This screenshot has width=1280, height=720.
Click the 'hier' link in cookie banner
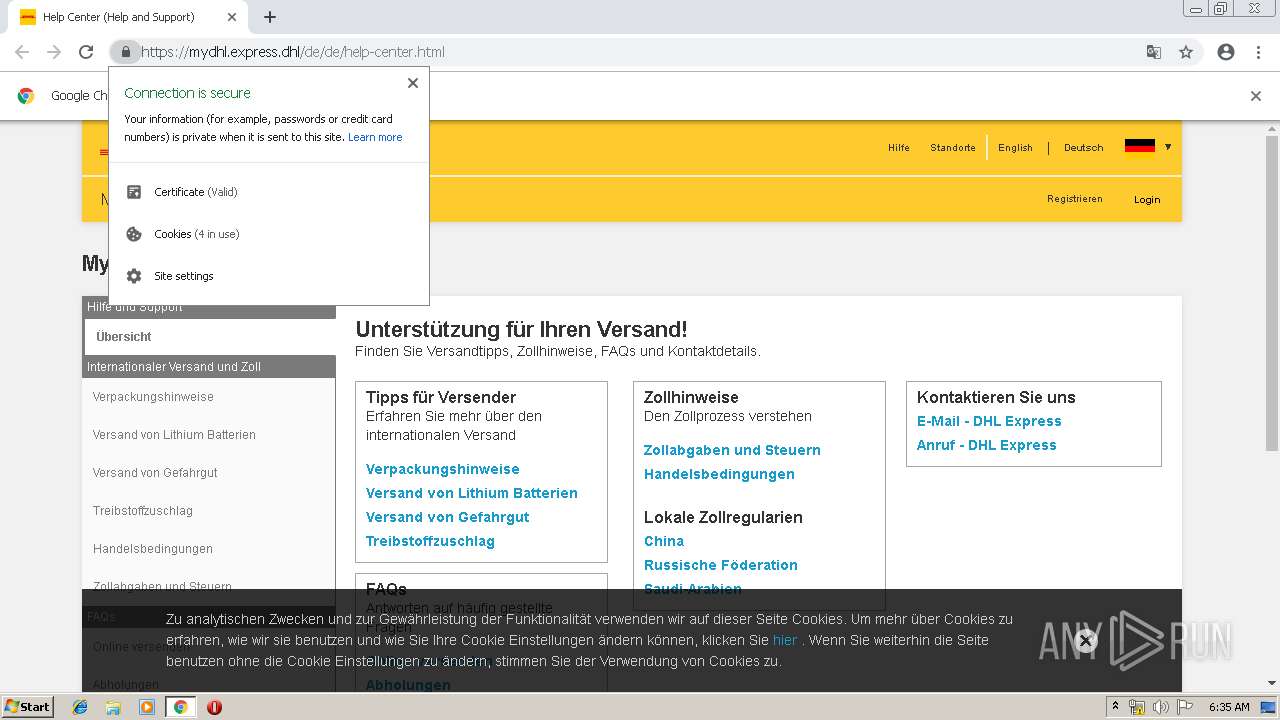coord(785,640)
